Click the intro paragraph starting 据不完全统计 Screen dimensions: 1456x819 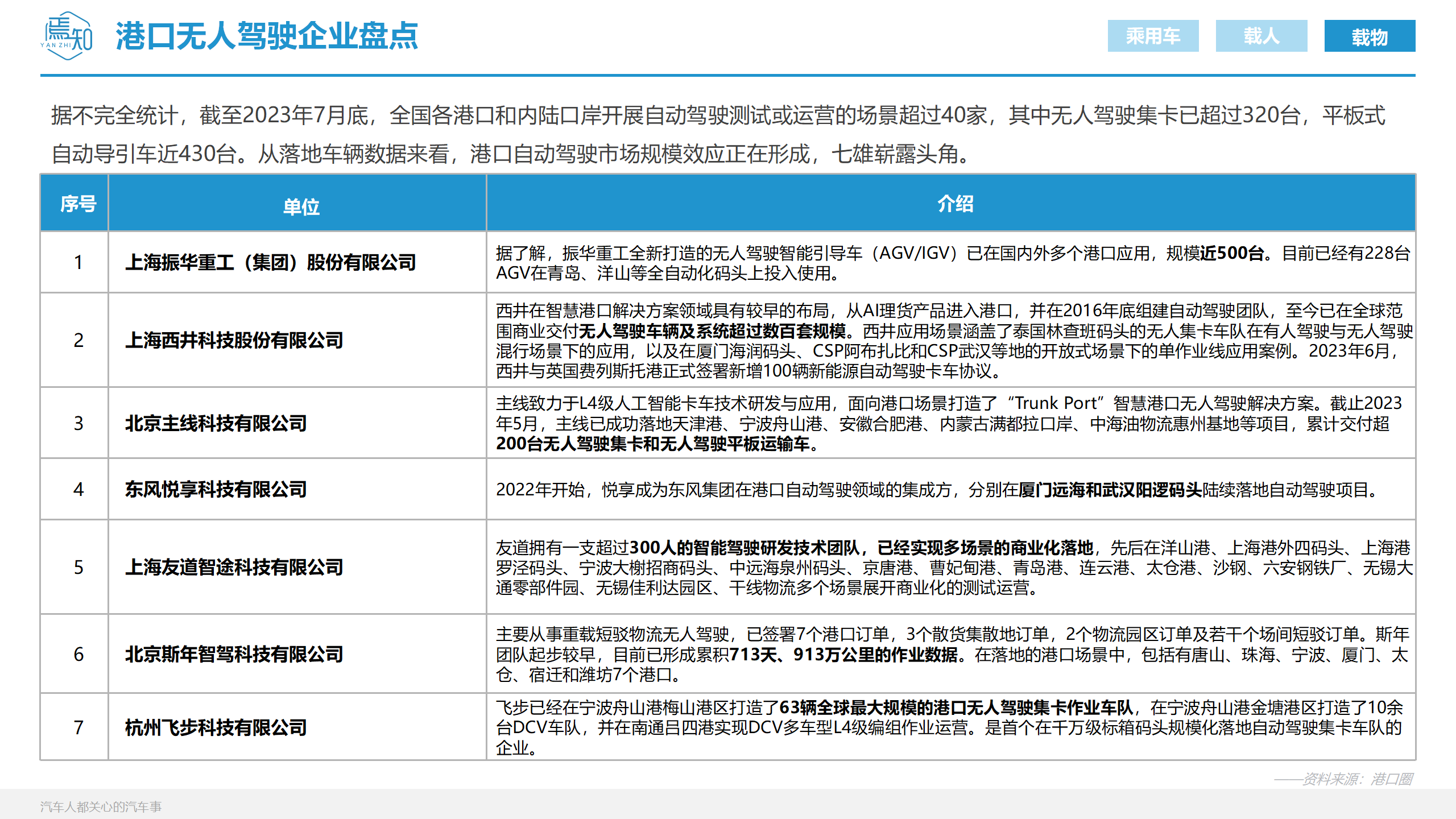point(718,134)
